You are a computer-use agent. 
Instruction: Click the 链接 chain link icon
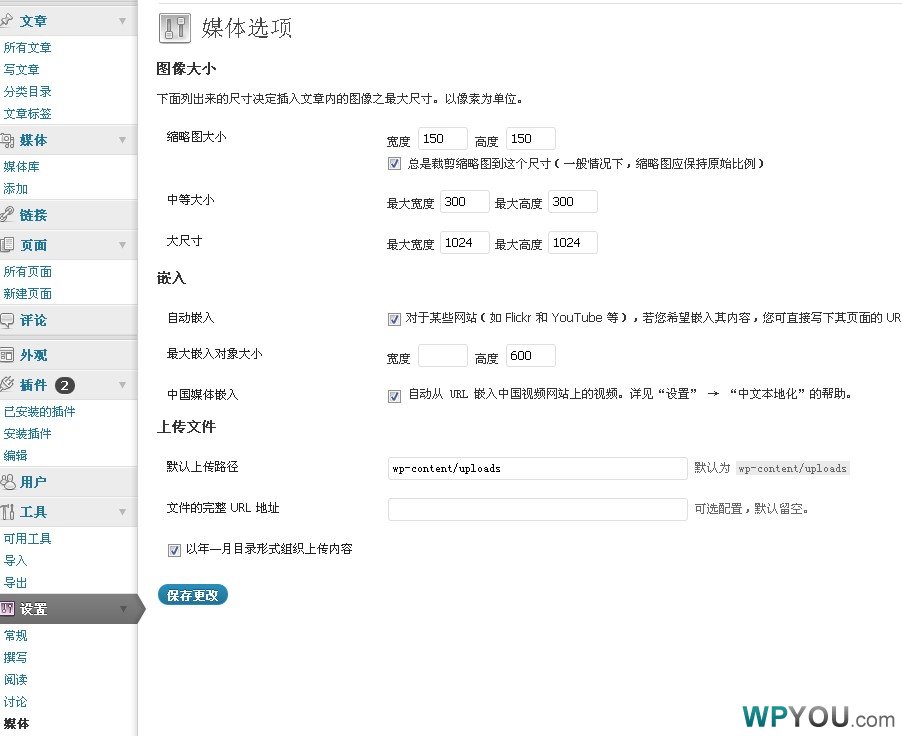(7, 215)
